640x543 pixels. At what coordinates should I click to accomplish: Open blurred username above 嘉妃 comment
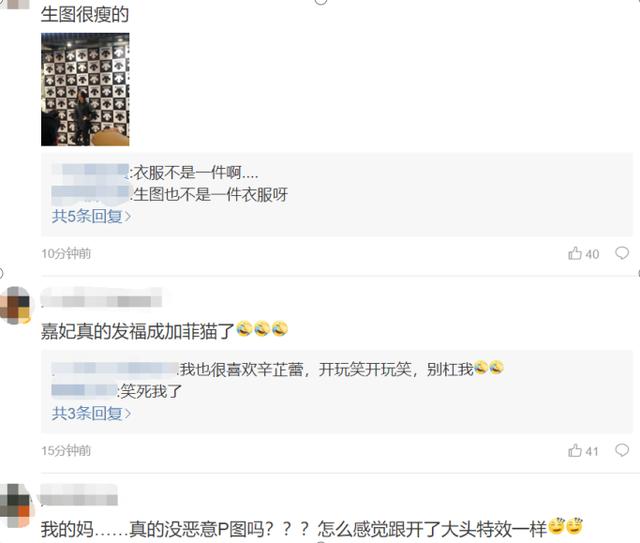[x=102, y=297]
